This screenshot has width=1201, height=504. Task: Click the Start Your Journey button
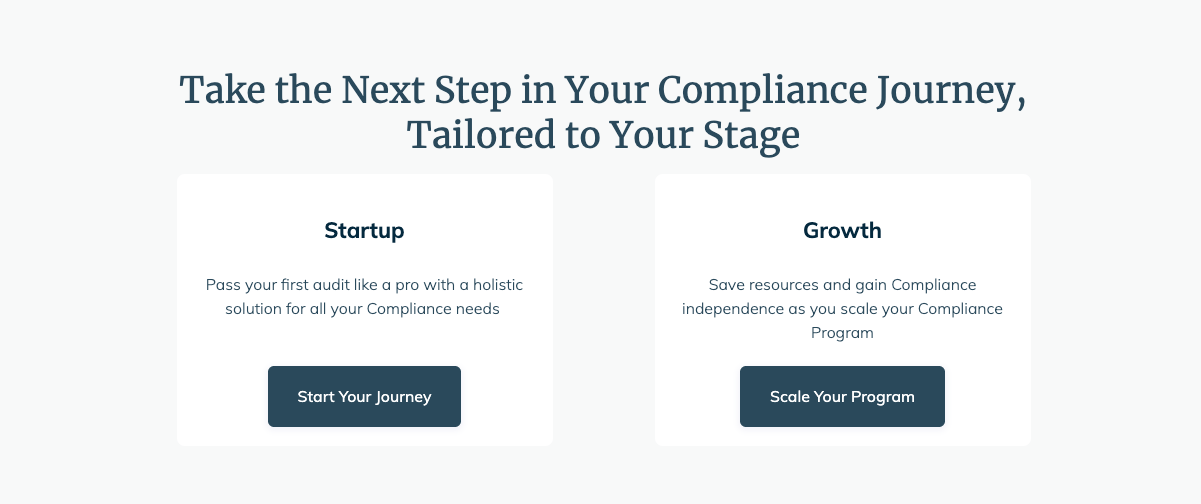coord(364,397)
